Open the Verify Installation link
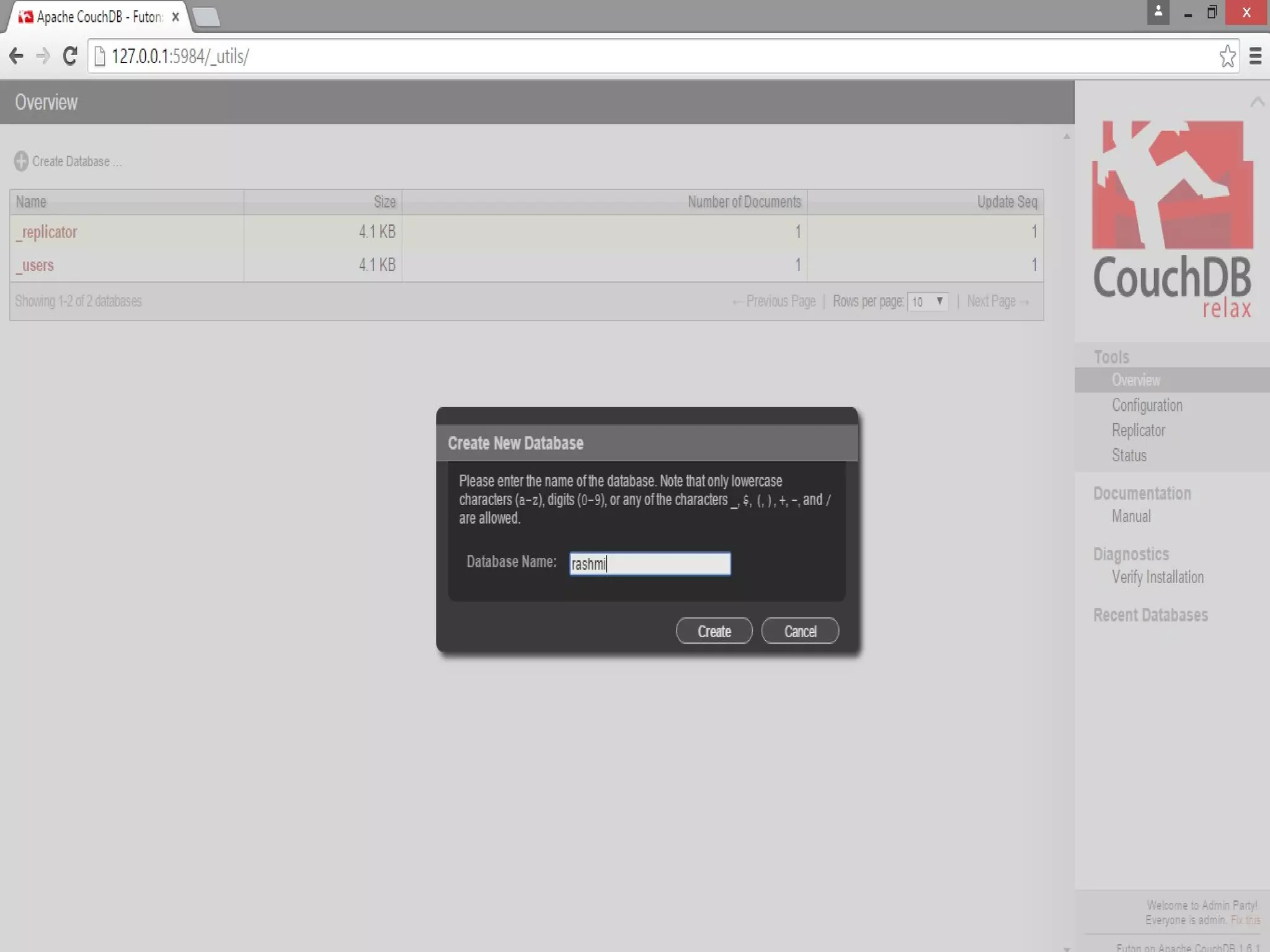Screen dimensions: 1270x952 tap(1157, 577)
